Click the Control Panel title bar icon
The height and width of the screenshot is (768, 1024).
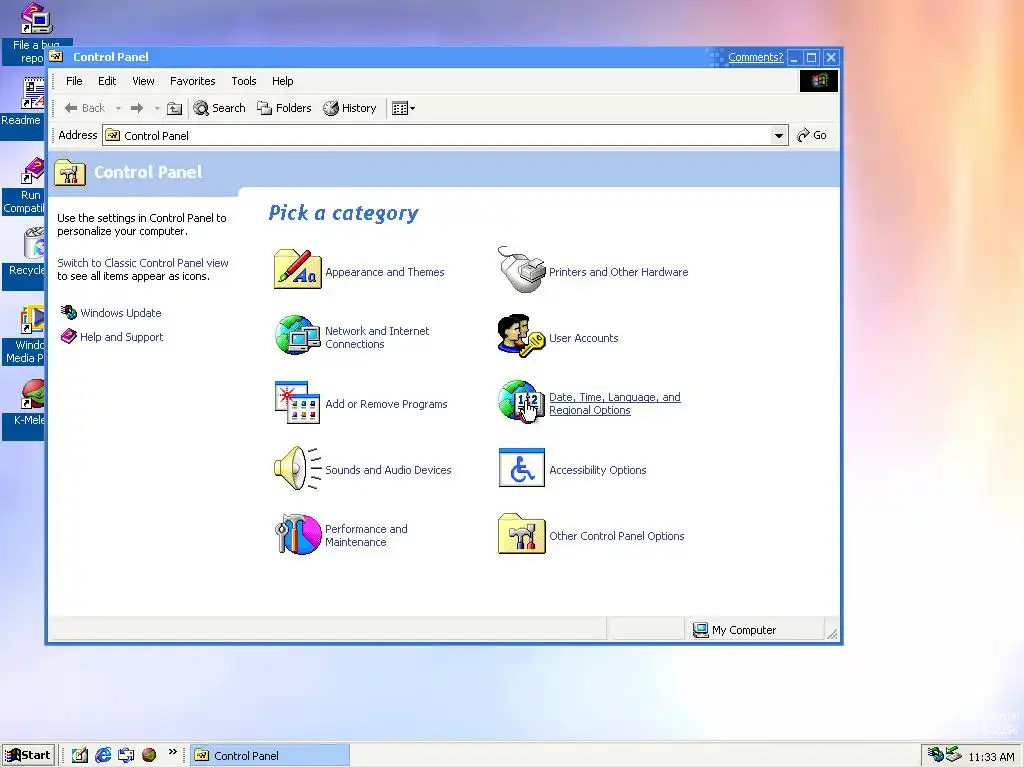tap(56, 57)
